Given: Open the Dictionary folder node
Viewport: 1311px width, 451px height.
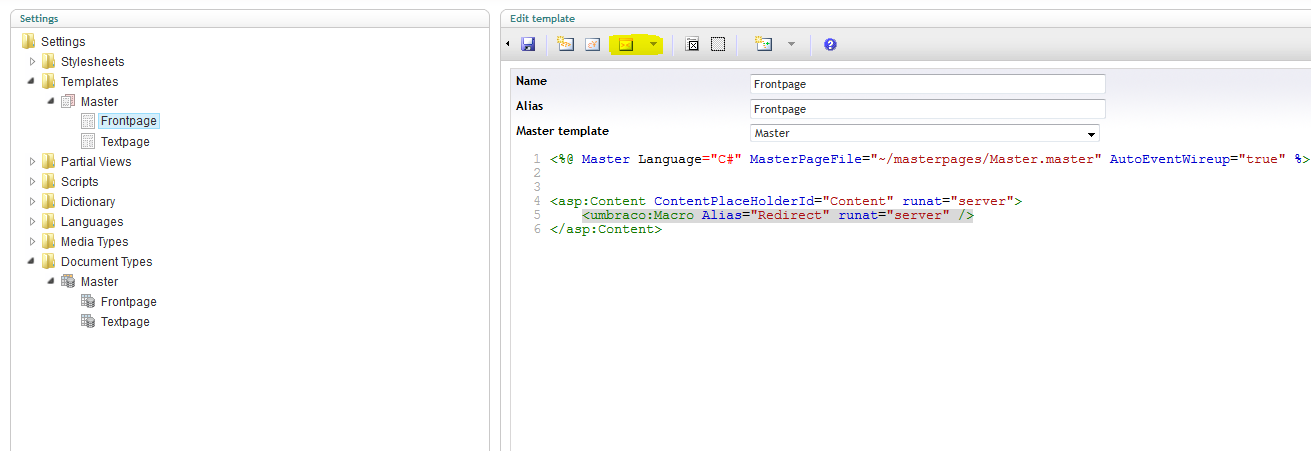Looking at the screenshot, I should 88,202.
